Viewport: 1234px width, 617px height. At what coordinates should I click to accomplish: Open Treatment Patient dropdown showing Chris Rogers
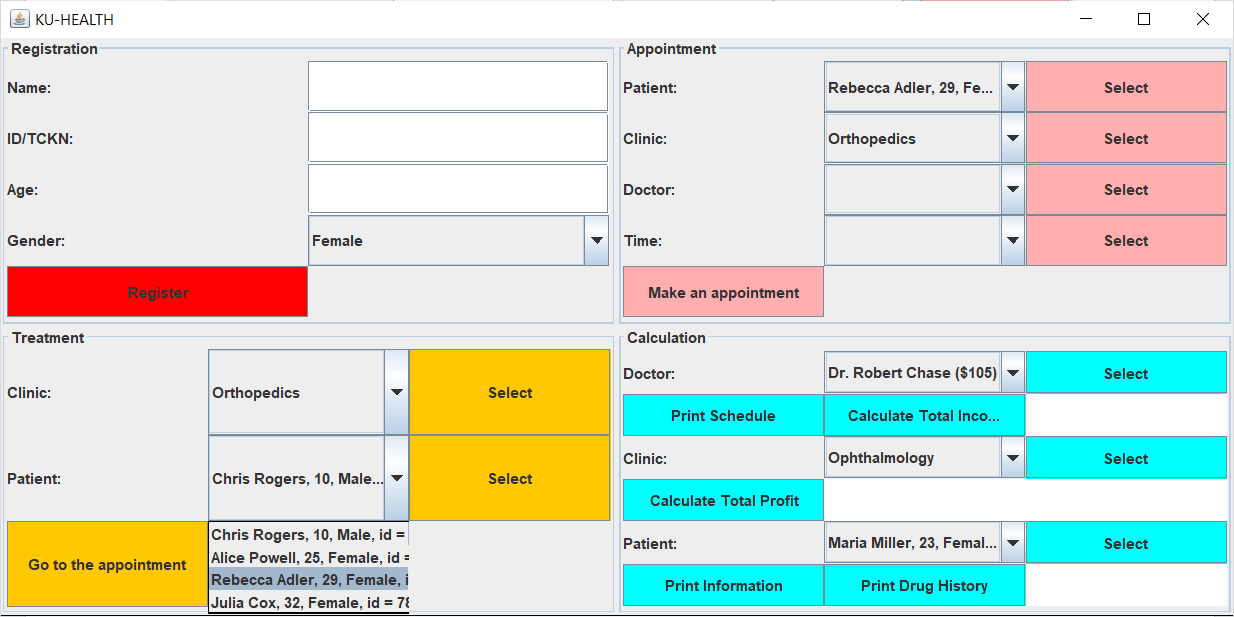pos(308,478)
